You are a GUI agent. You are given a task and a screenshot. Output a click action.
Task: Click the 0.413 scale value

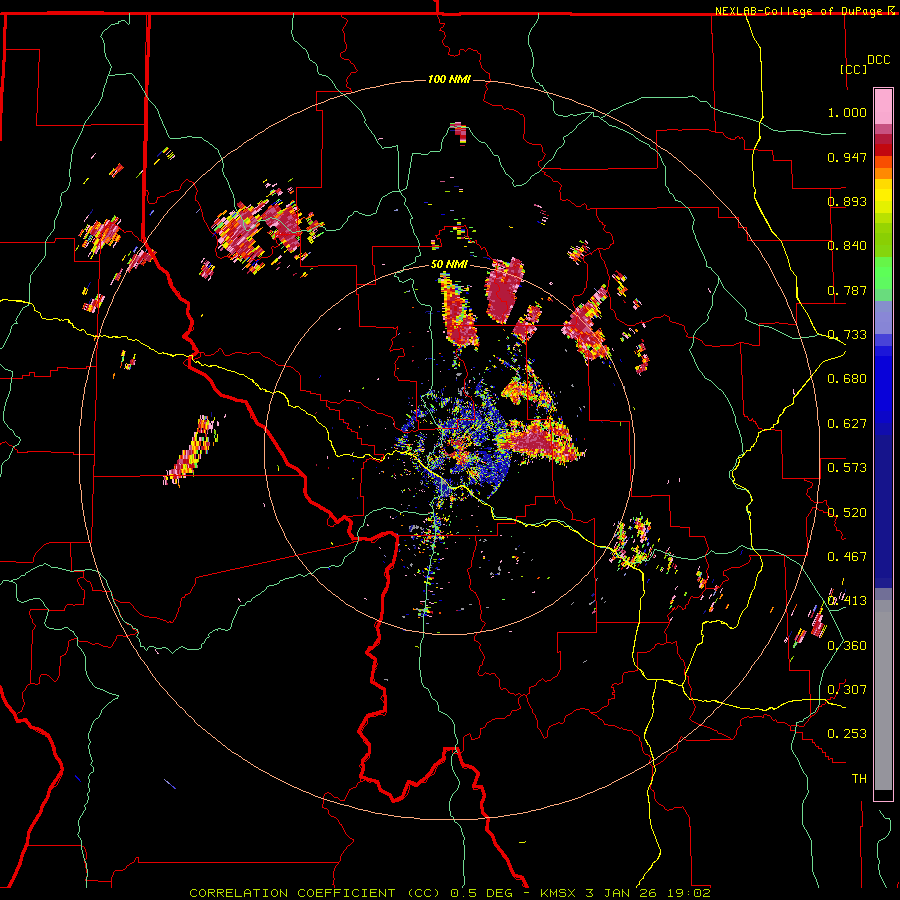[x=847, y=601]
